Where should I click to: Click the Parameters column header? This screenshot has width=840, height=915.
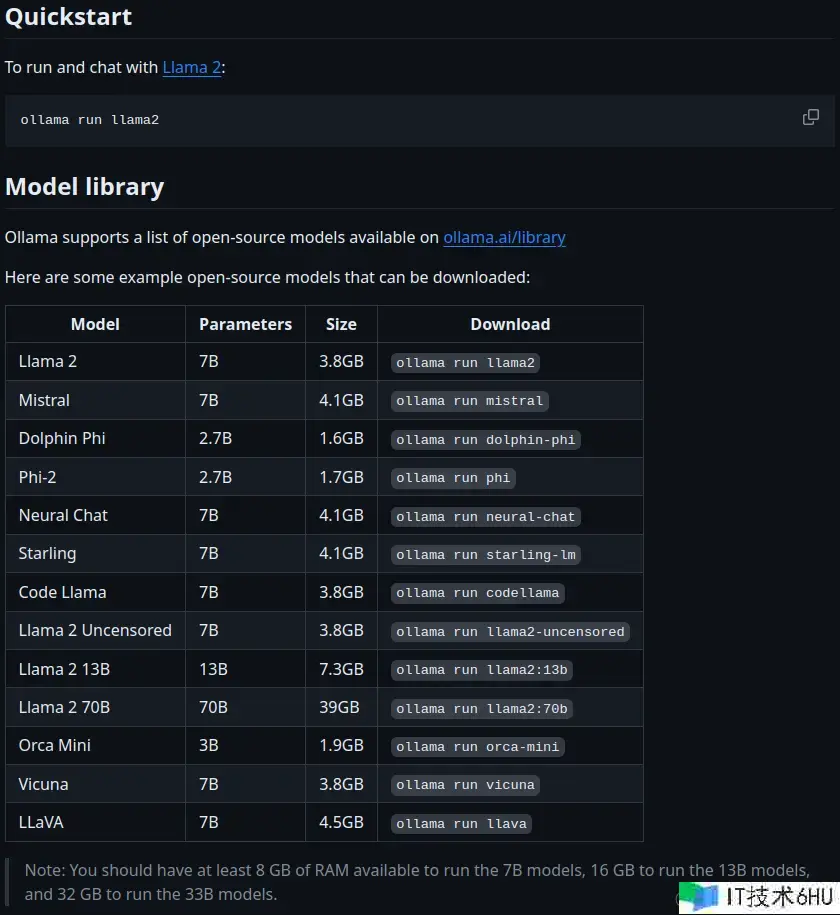(x=245, y=324)
